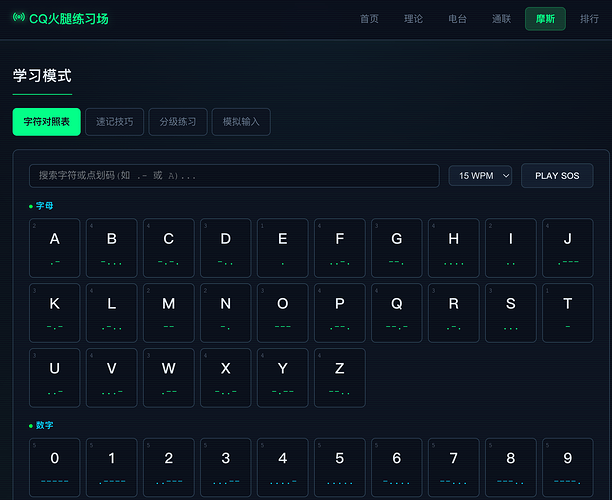Select the letter Q morse card

coord(397,313)
